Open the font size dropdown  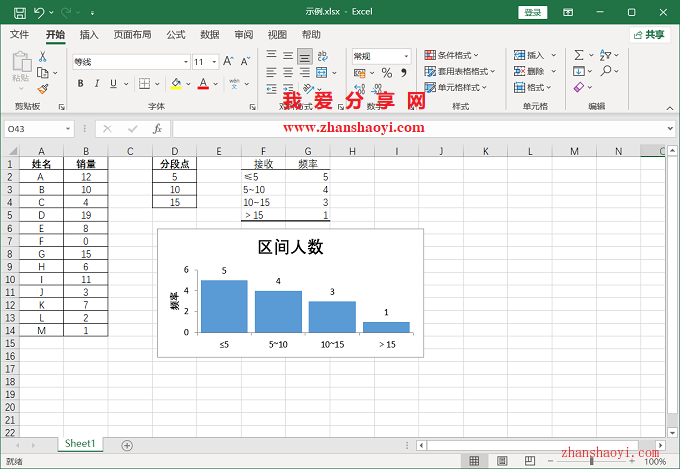tap(214, 62)
